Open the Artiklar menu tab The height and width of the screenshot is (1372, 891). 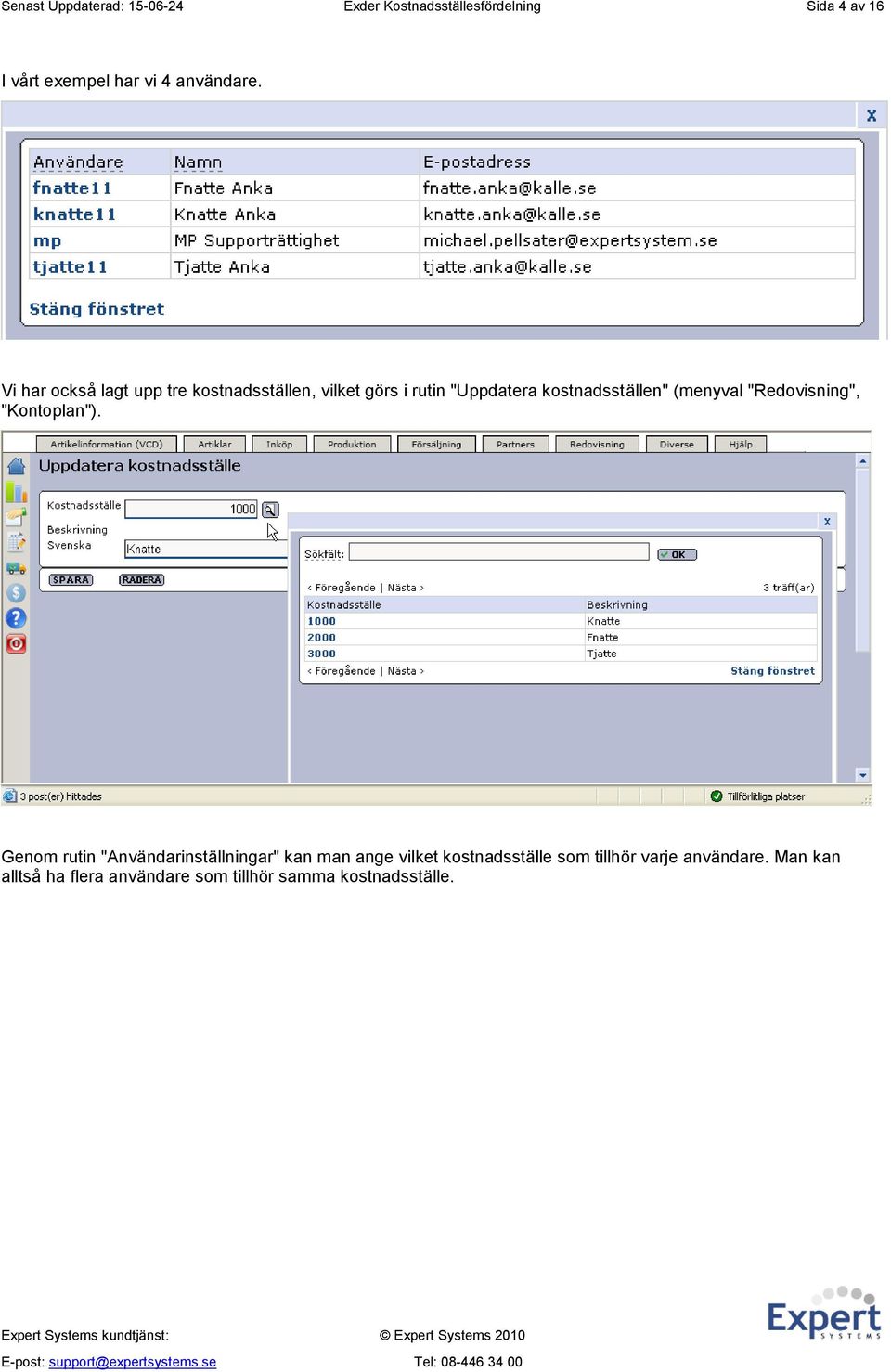pos(215,444)
